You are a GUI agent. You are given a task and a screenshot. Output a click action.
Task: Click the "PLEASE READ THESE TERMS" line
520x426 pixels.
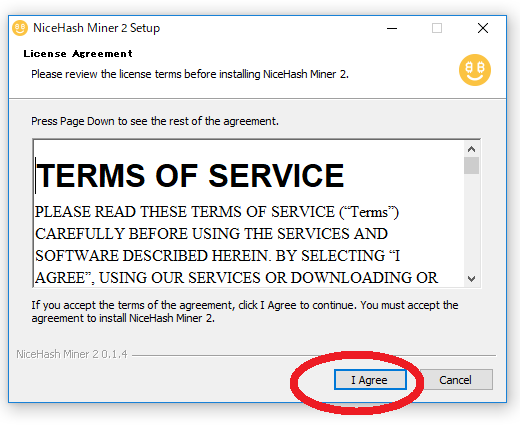[217, 212]
